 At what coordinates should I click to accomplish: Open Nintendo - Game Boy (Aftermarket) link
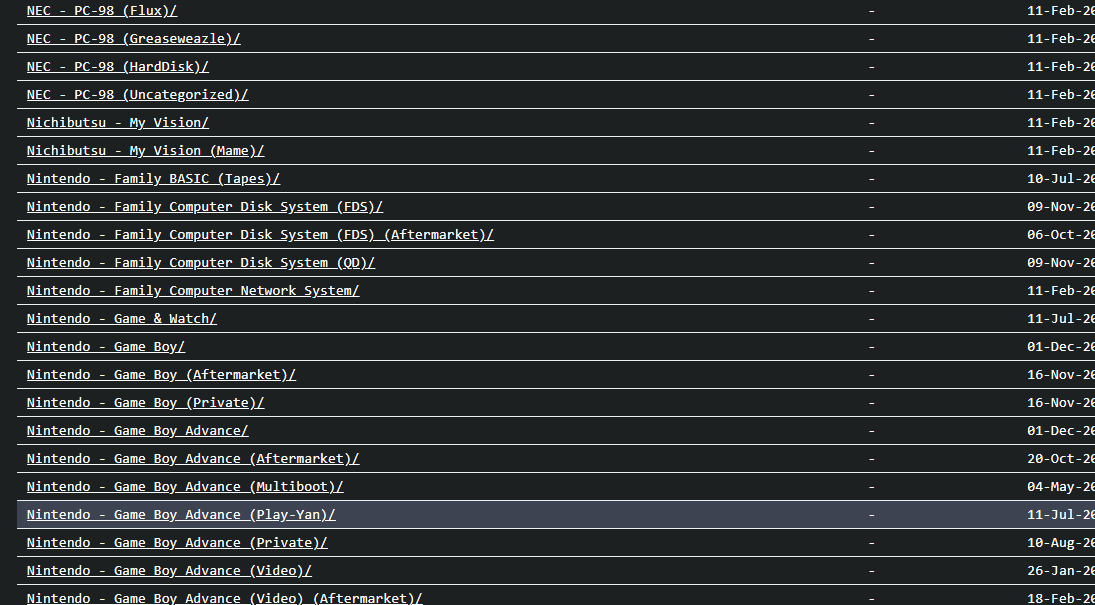click(161, 374)
